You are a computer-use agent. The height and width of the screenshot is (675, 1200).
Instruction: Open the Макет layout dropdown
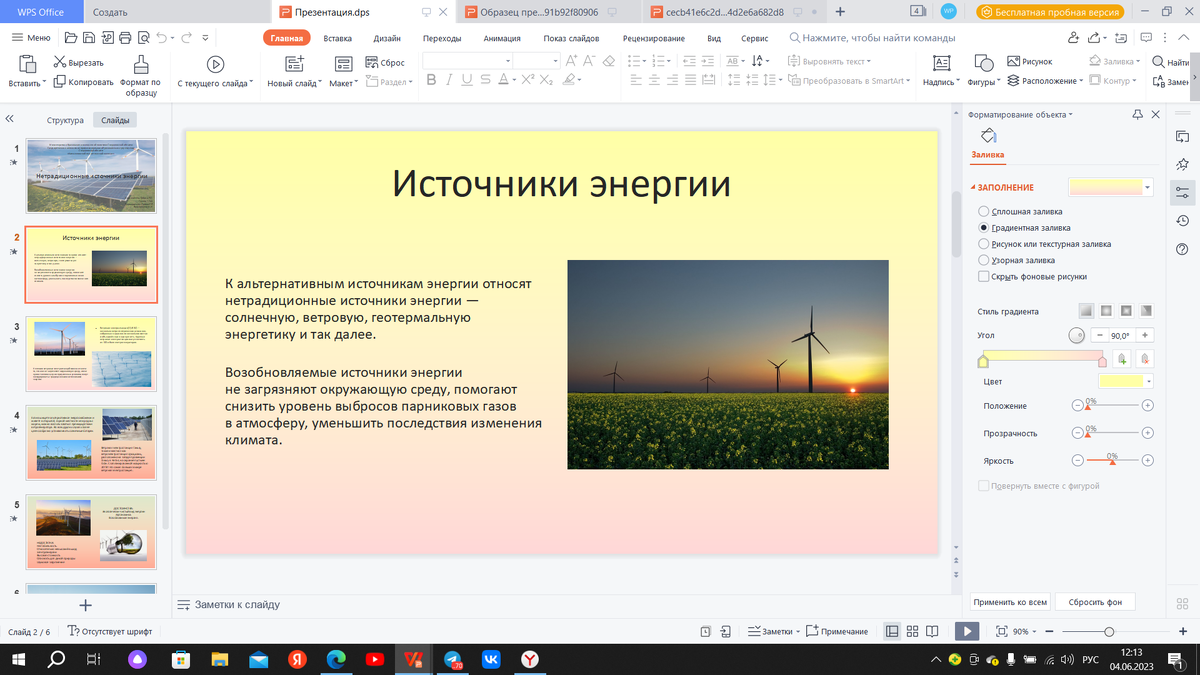coord(345,83)
